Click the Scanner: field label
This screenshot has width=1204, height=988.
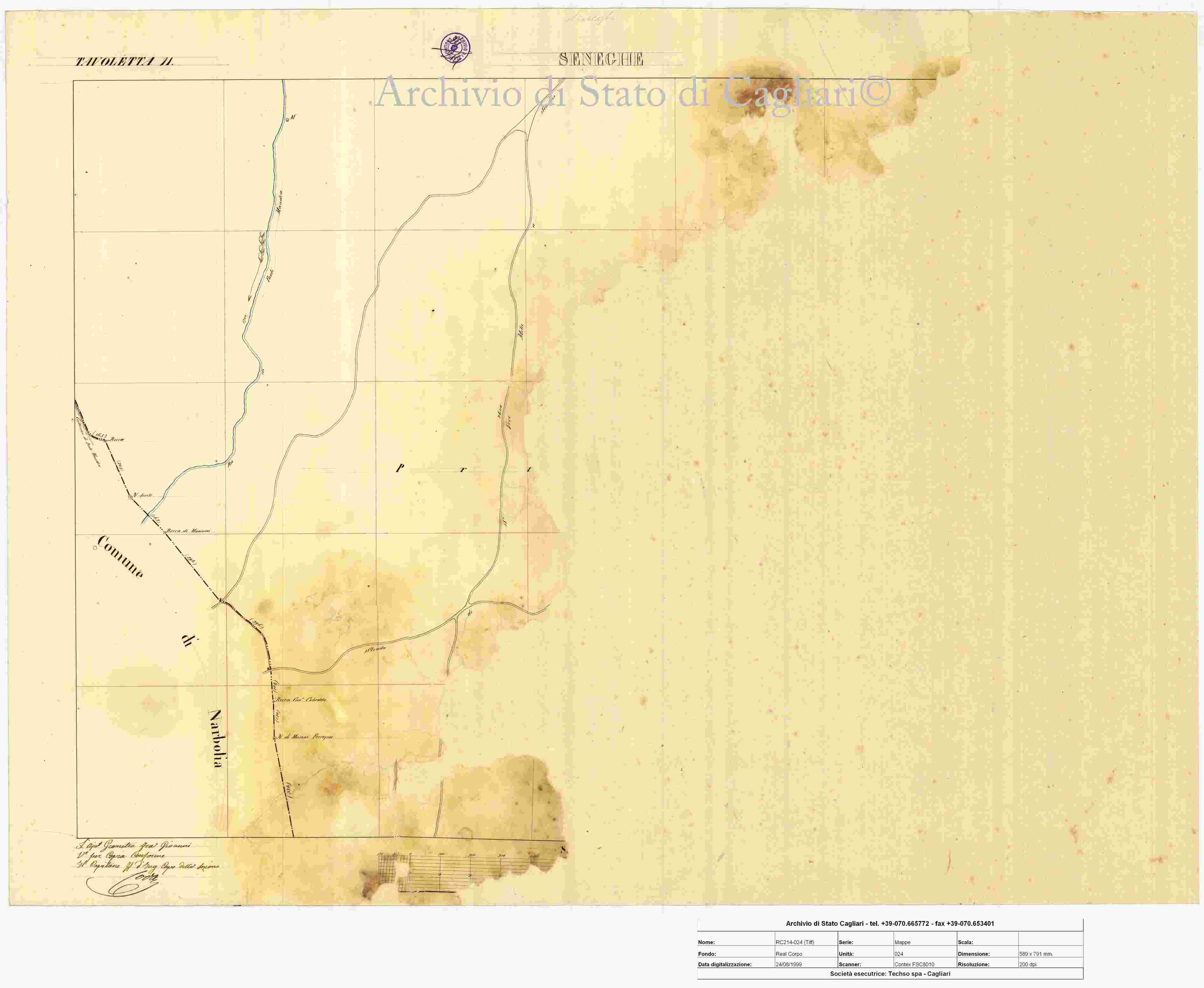coord(850,965)
